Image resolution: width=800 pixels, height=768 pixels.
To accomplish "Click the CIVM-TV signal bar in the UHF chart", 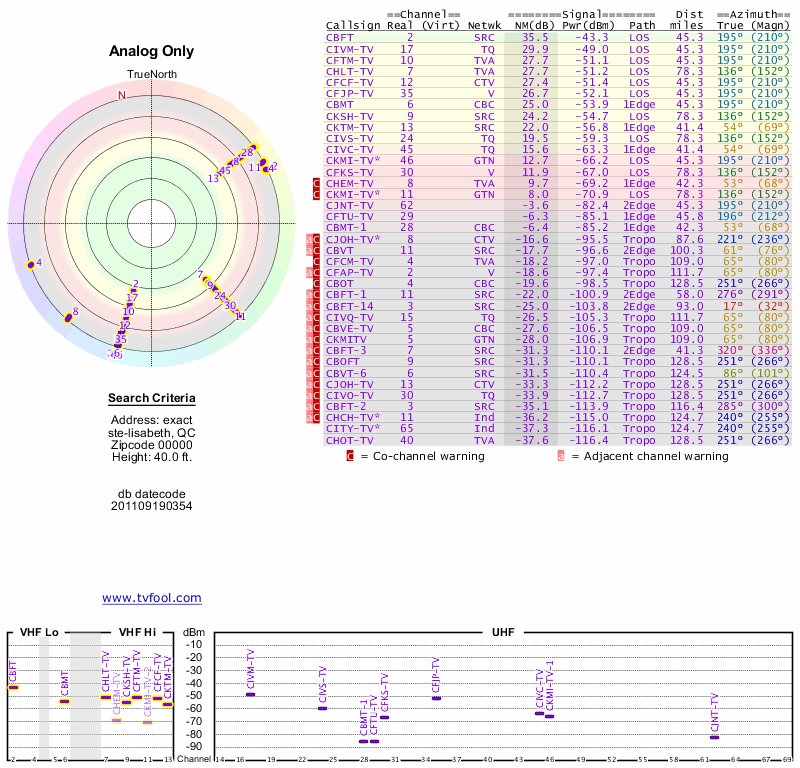I will point(250,694).
